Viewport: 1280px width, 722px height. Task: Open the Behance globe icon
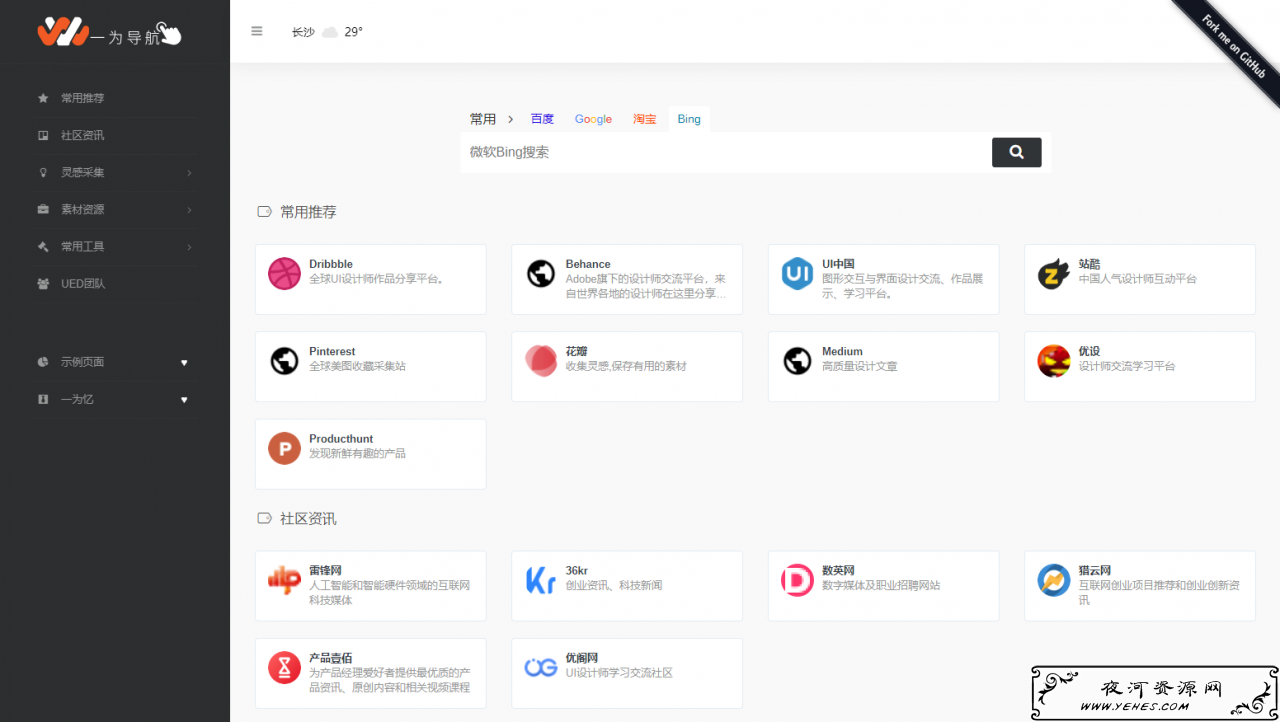click(x=541, y=273)
